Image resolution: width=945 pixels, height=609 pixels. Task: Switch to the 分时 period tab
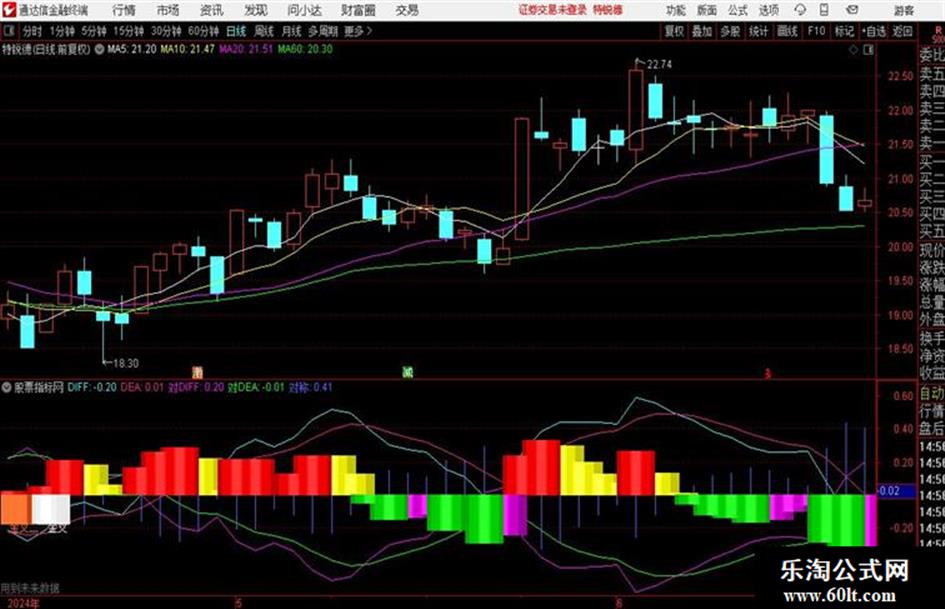click(33, 31)
